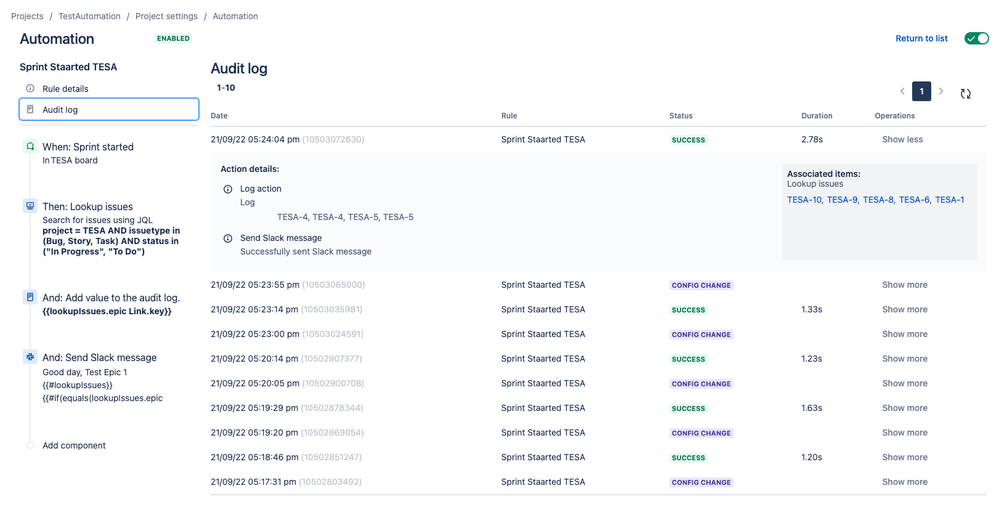Go to previous audit log page

[902, 91]
